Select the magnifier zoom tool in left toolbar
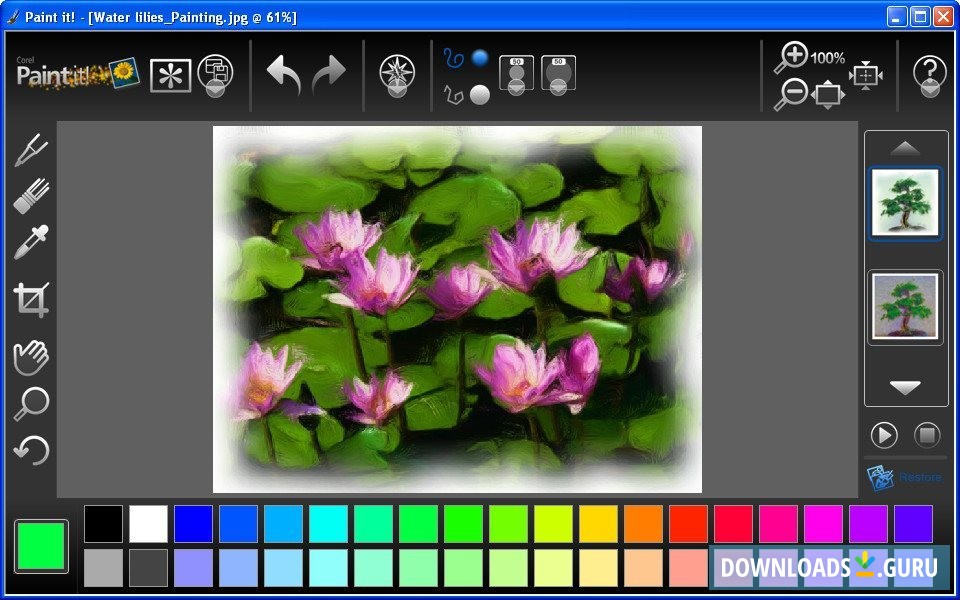 coord(31,404)
